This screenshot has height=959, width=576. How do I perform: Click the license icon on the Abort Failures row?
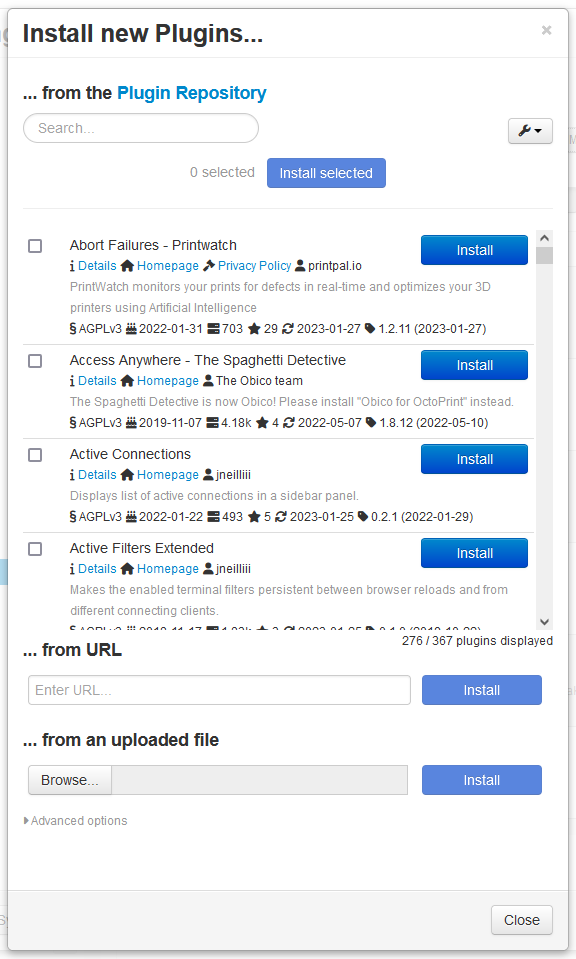coord(73,327)
